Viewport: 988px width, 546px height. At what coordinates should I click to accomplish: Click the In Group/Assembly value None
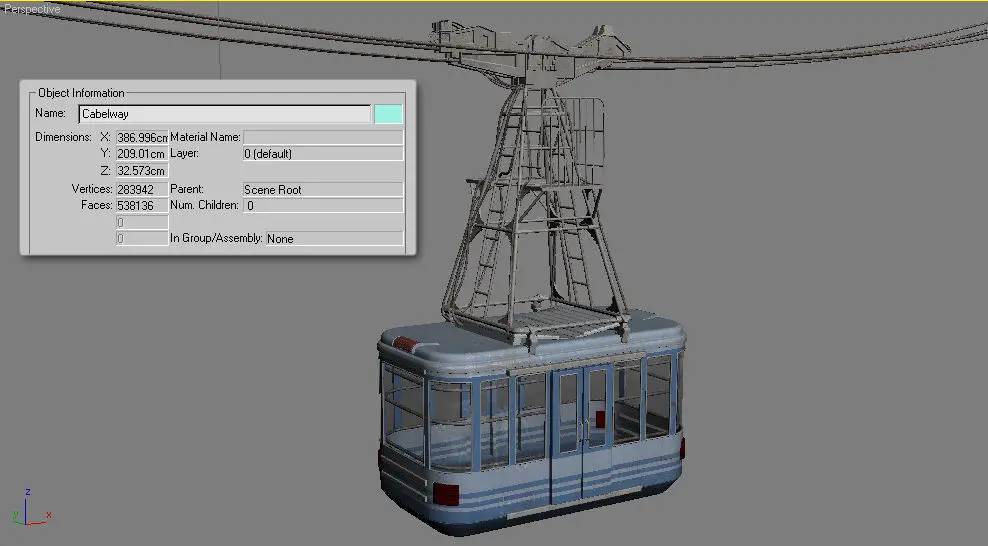335,239
